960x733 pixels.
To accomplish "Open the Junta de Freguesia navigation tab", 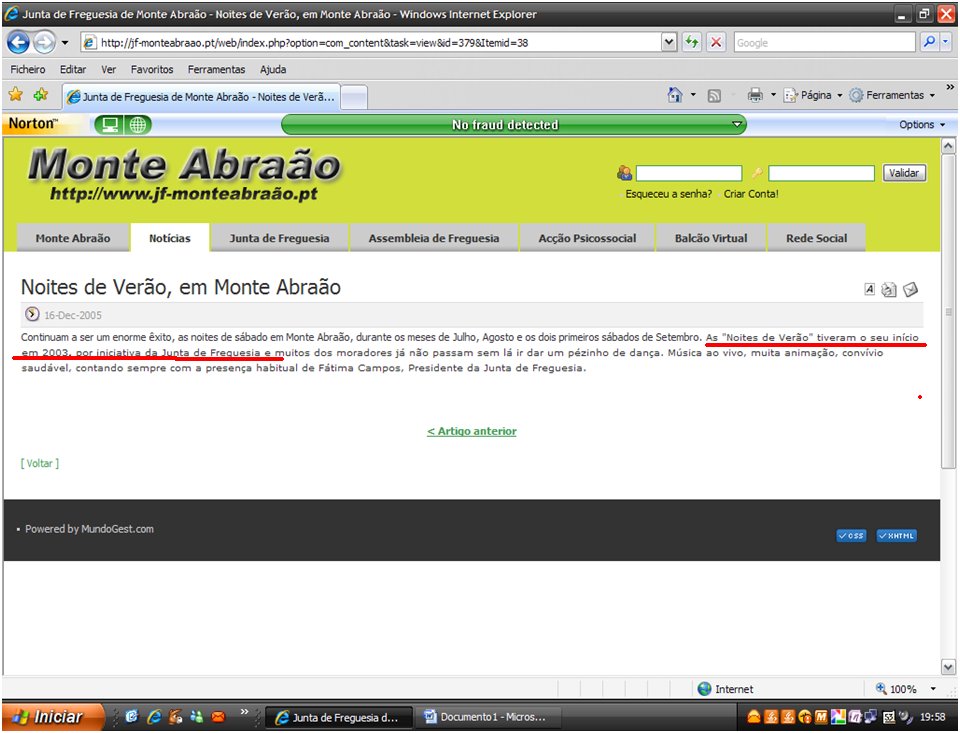I will (x=279, y=238).
